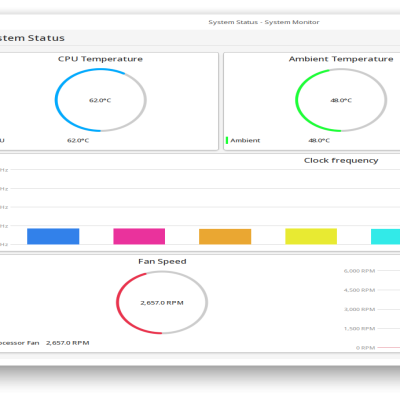
Task: Click the red fan speed gauge
Action: pos(162,303)
